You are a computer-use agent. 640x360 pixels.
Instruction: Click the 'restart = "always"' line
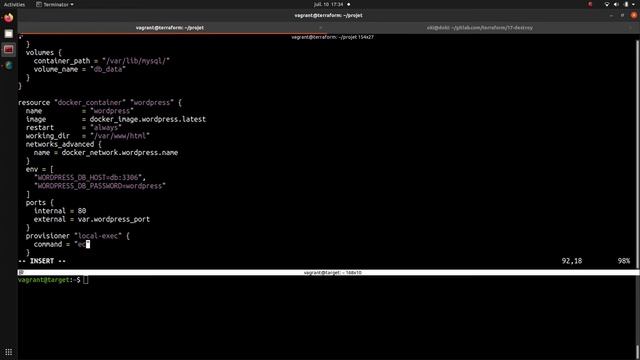click(73, 127)
